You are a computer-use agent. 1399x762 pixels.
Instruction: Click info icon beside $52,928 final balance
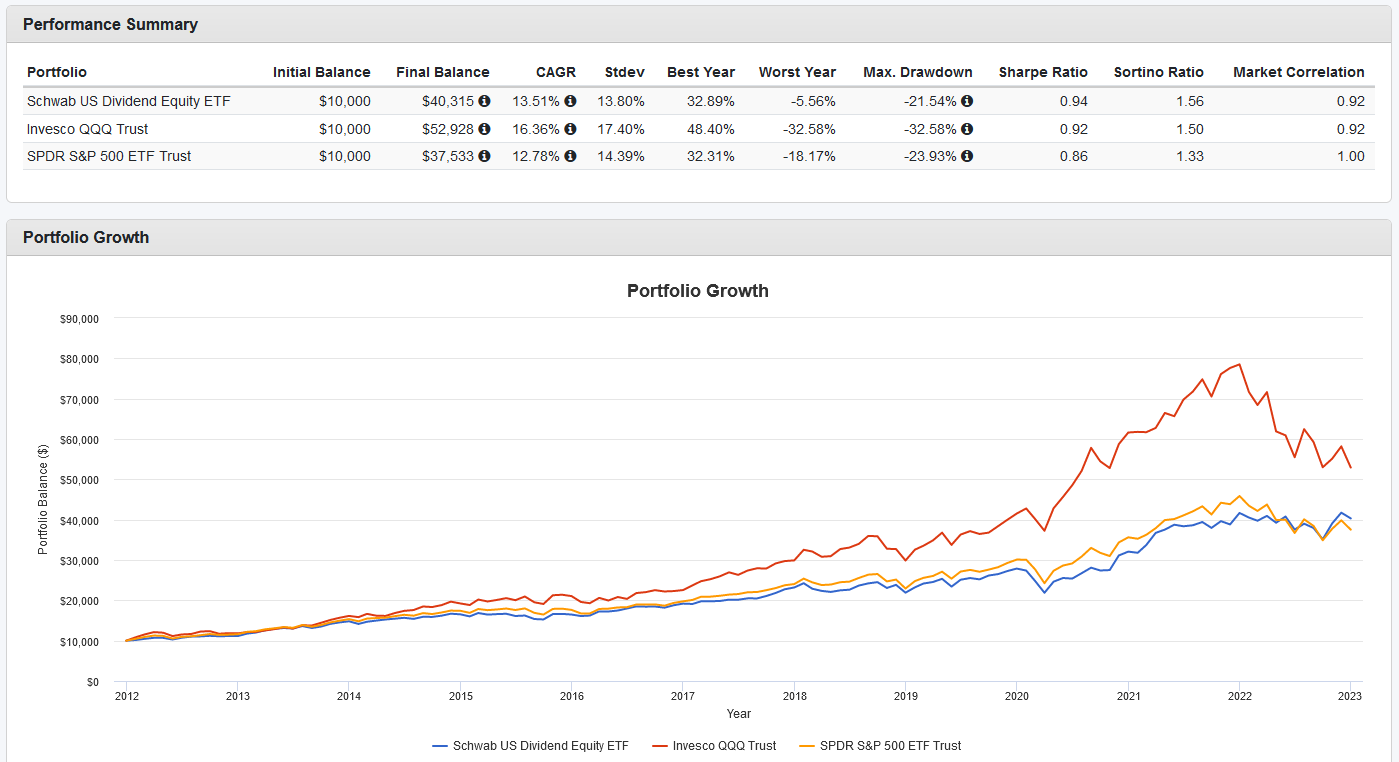pyautogui.click(x=484, y=129)
